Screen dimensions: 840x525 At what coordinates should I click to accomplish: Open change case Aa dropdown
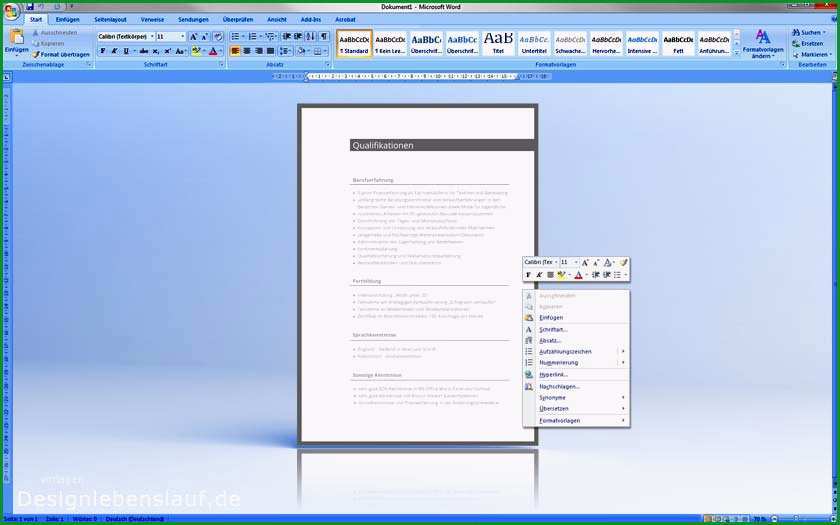(x=181, y=51)
